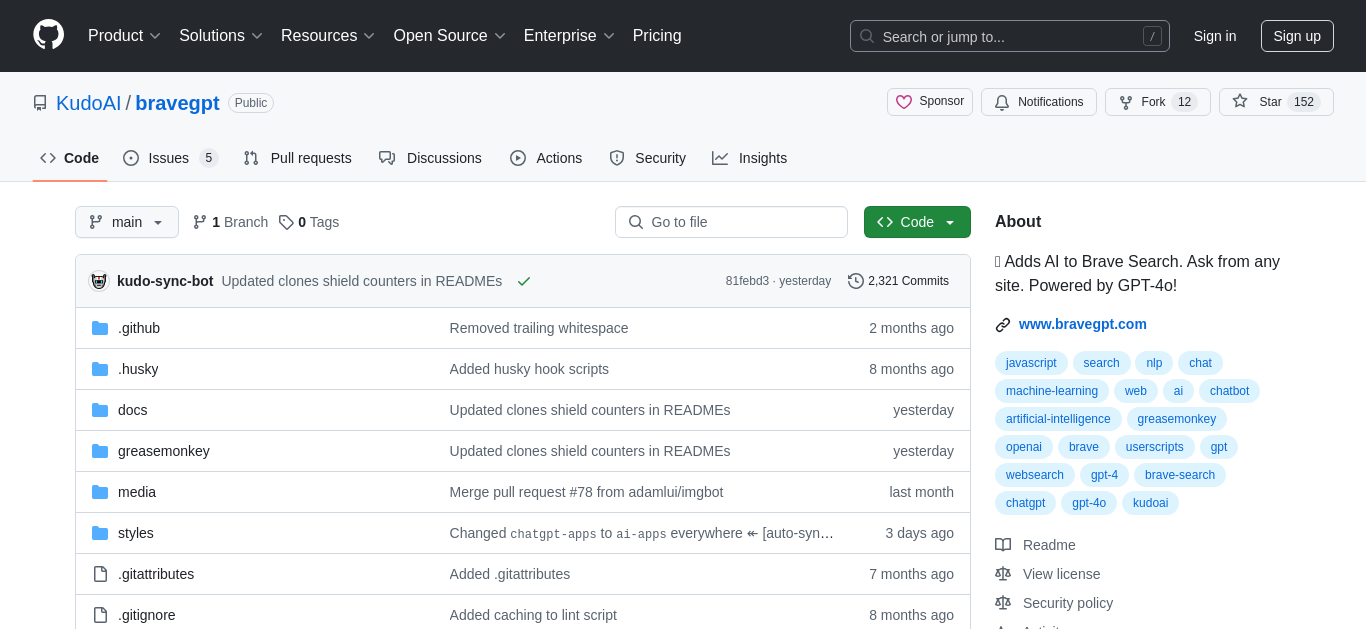Open 'Added husky hook scripts' commit
1366x629 pixels.
pyautogui.click(x=529, y=369)
